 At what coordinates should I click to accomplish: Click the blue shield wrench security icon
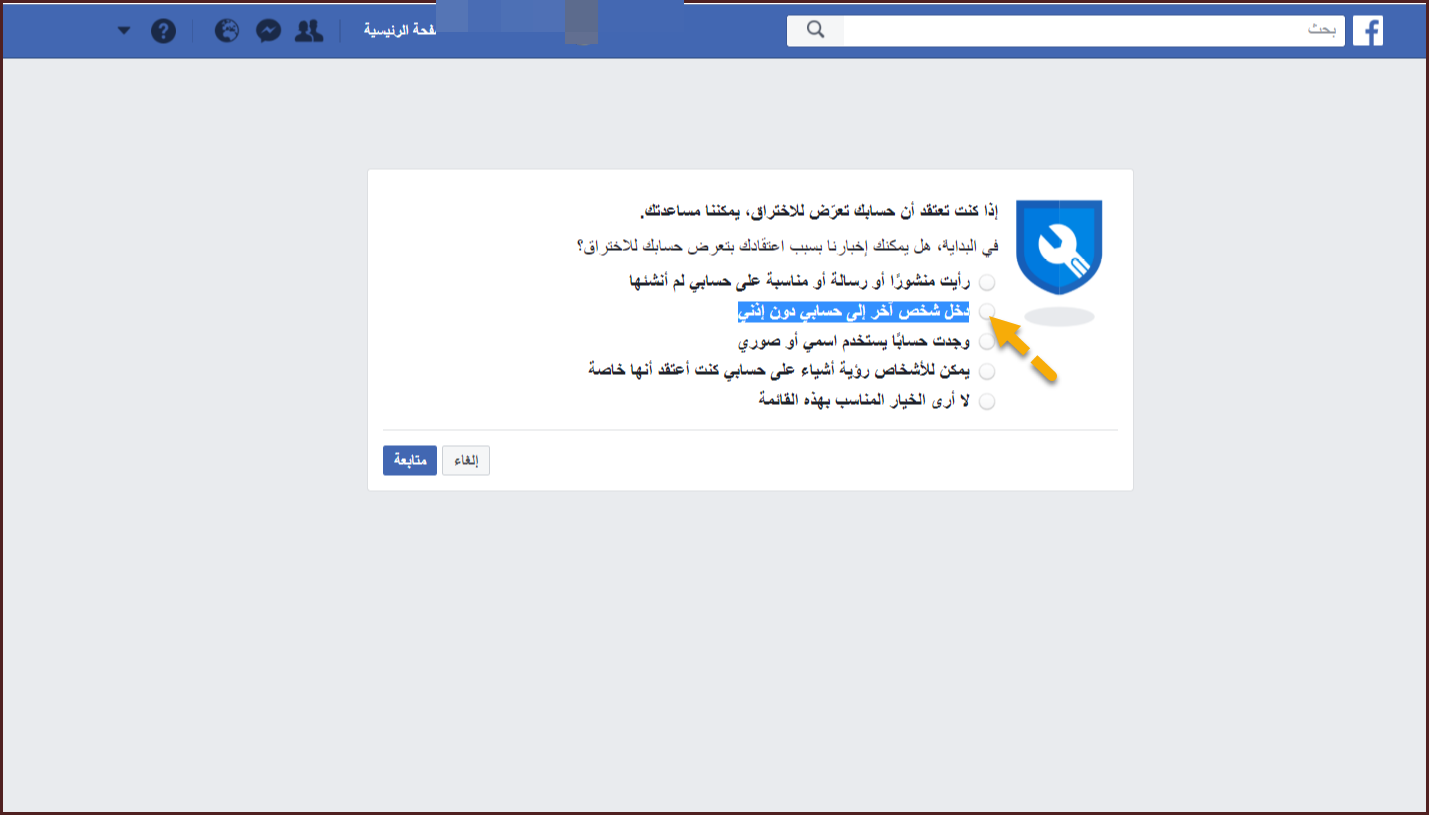pos(1059,248)
